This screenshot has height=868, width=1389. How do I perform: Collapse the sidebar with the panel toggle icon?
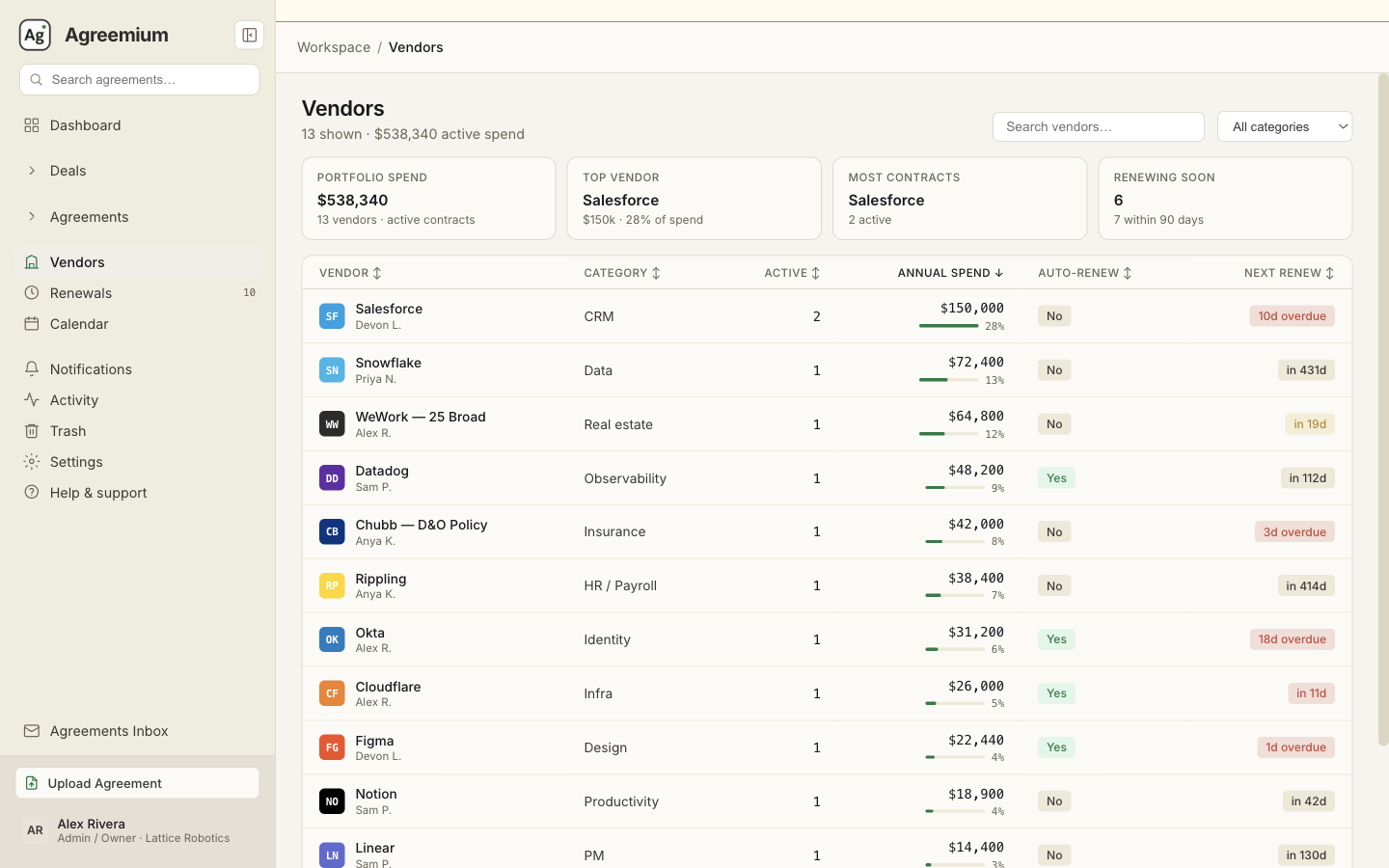click(x=249, y=35)
